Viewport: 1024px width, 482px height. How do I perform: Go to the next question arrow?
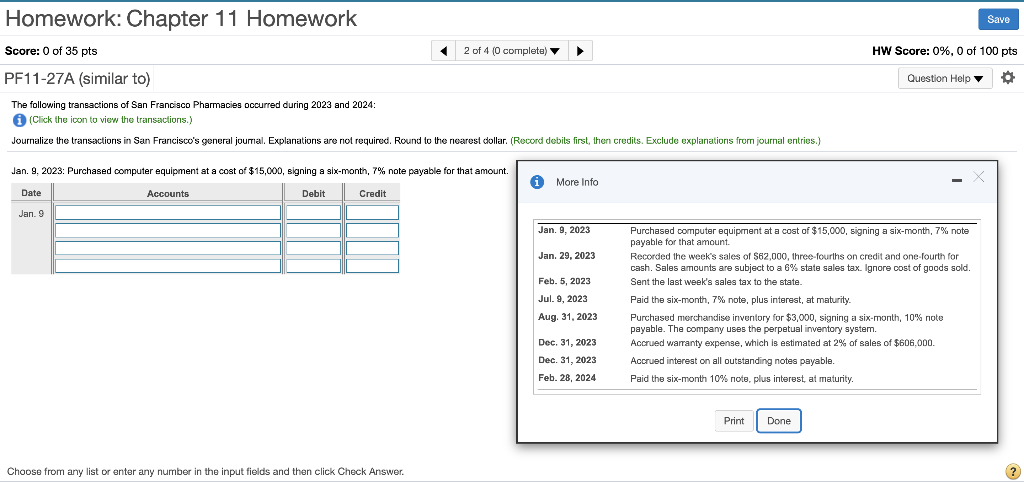coord(581,51)
